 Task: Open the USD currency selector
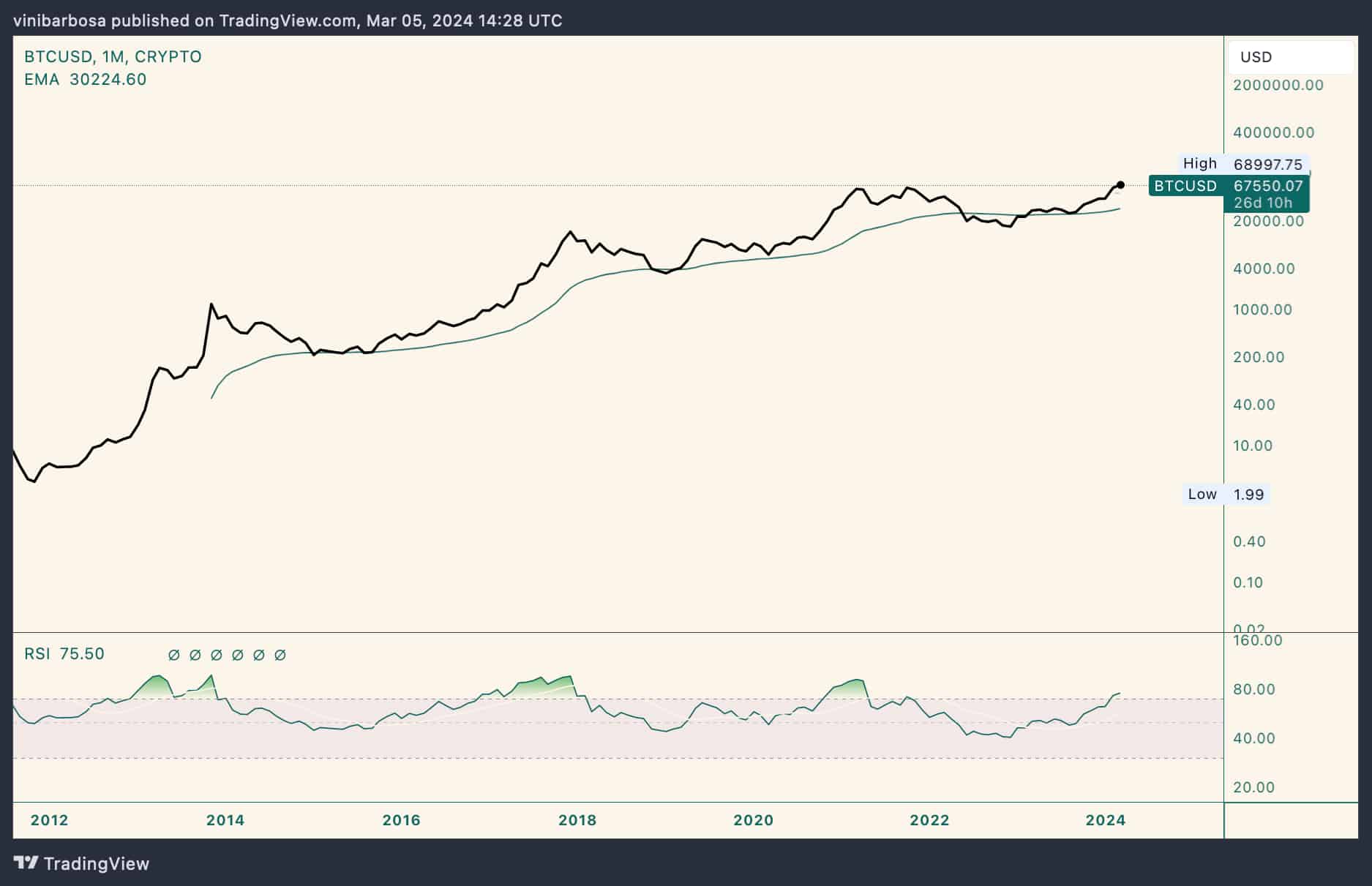pyautogui.click(x=1291, y=57)
